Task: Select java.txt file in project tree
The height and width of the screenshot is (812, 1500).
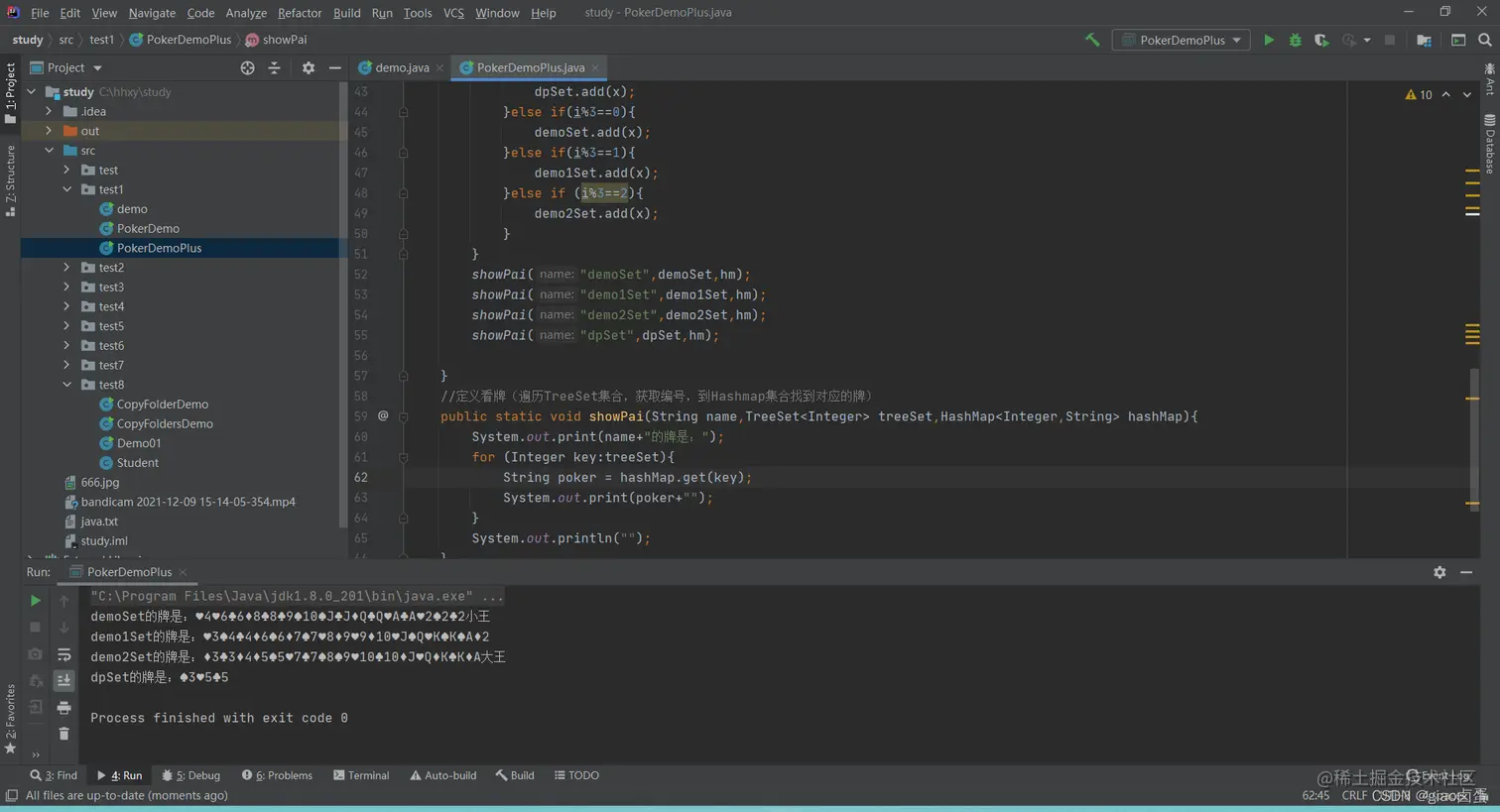Action: pos(99,522)
